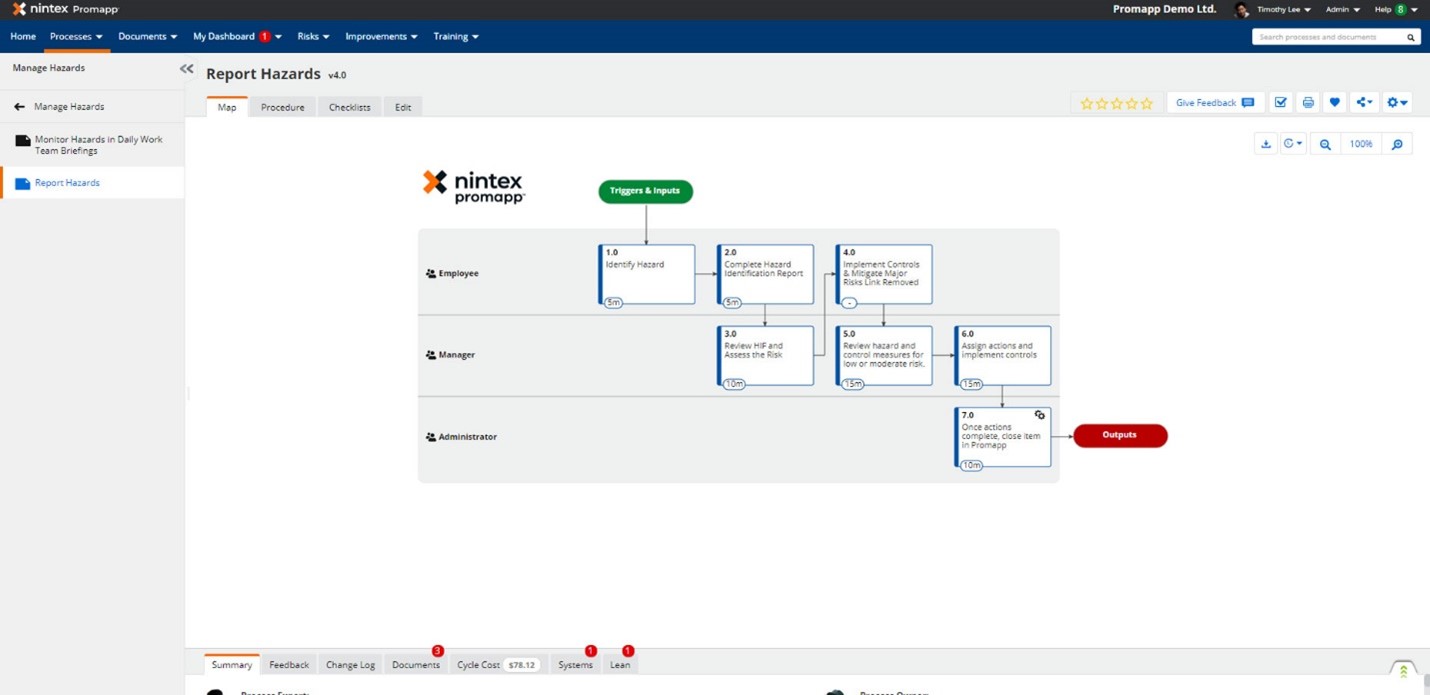Select activity 1.0 Identify Hazard

tap(646, 274)
